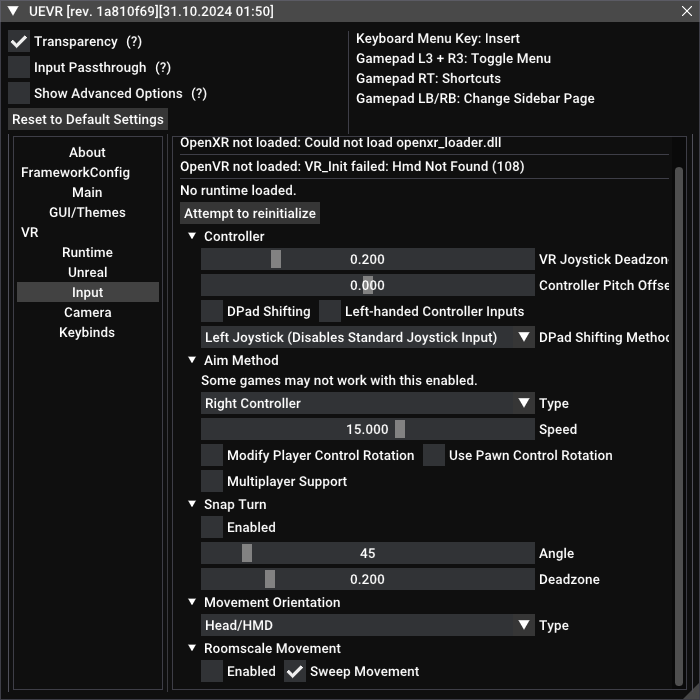This screenshot has width=700, height=700.
Task: Adjust the VR Joystick Deadzone slider
Action: tap(368, 259)
